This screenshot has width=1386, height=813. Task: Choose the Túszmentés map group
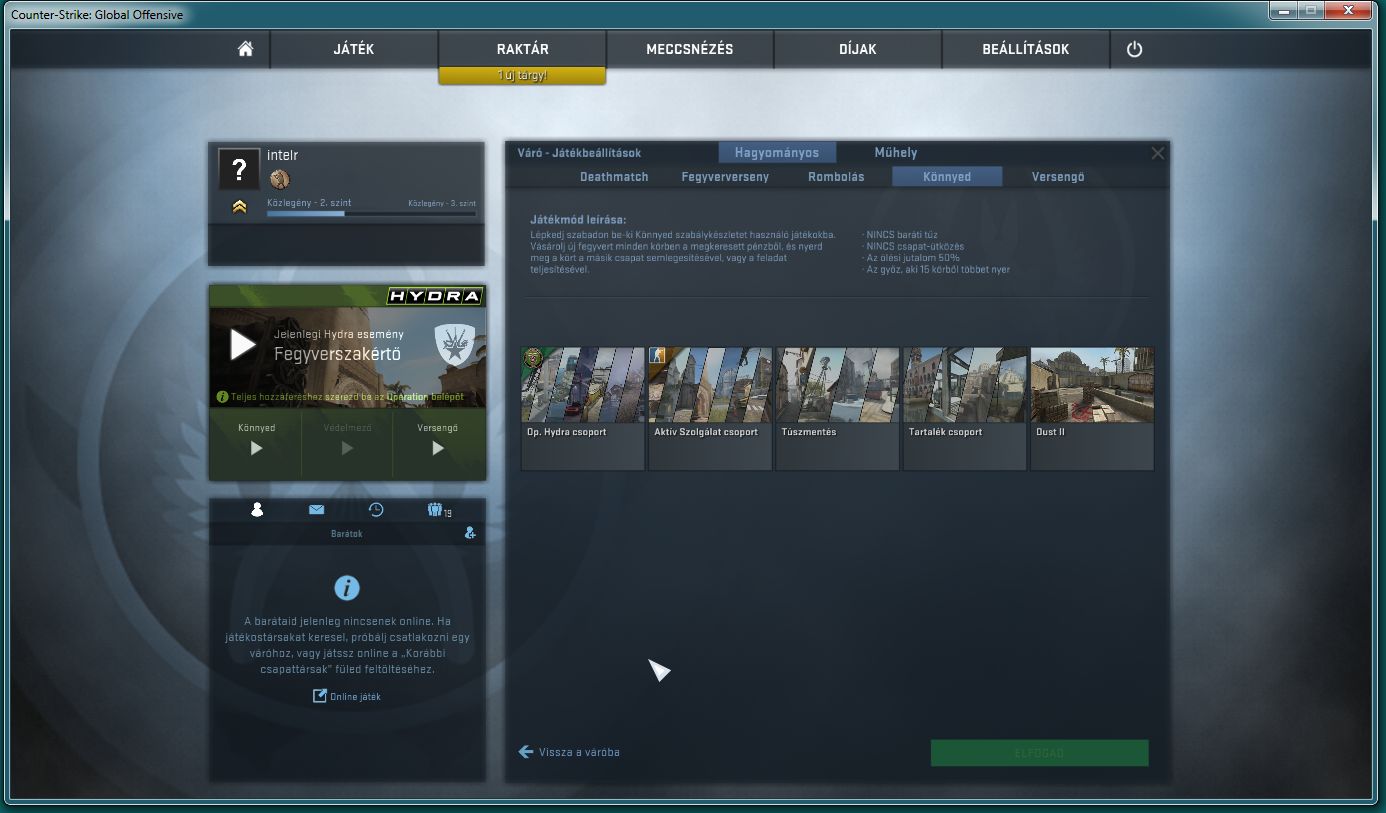tap(837, 409)
